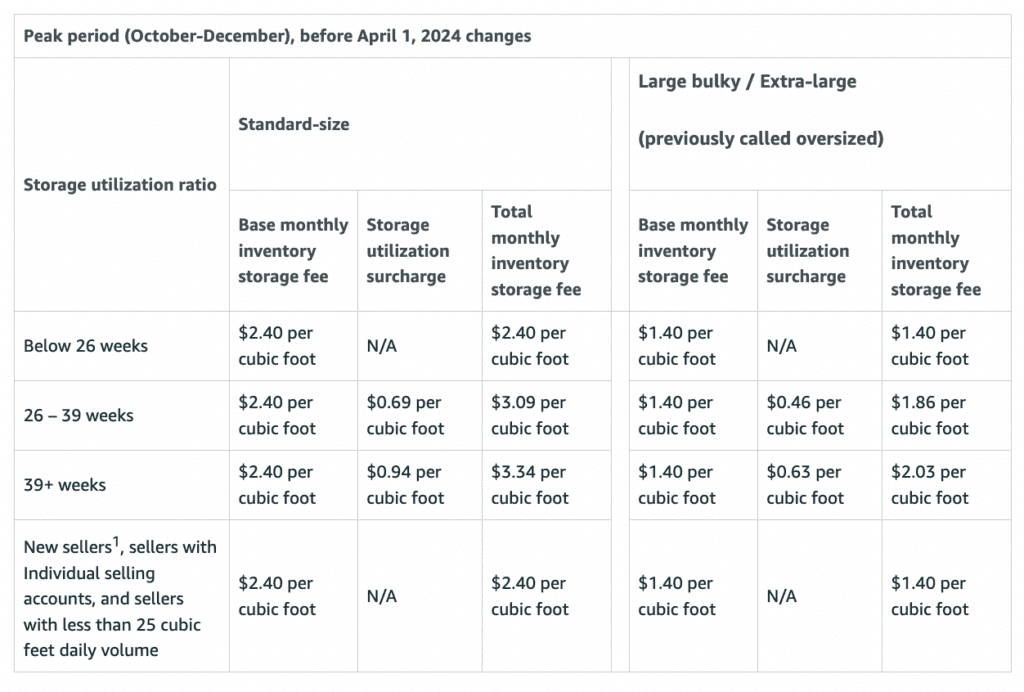1024x692 pixels.
Task: Select the Storage utilization ratio header
Action: click(120, 185)
